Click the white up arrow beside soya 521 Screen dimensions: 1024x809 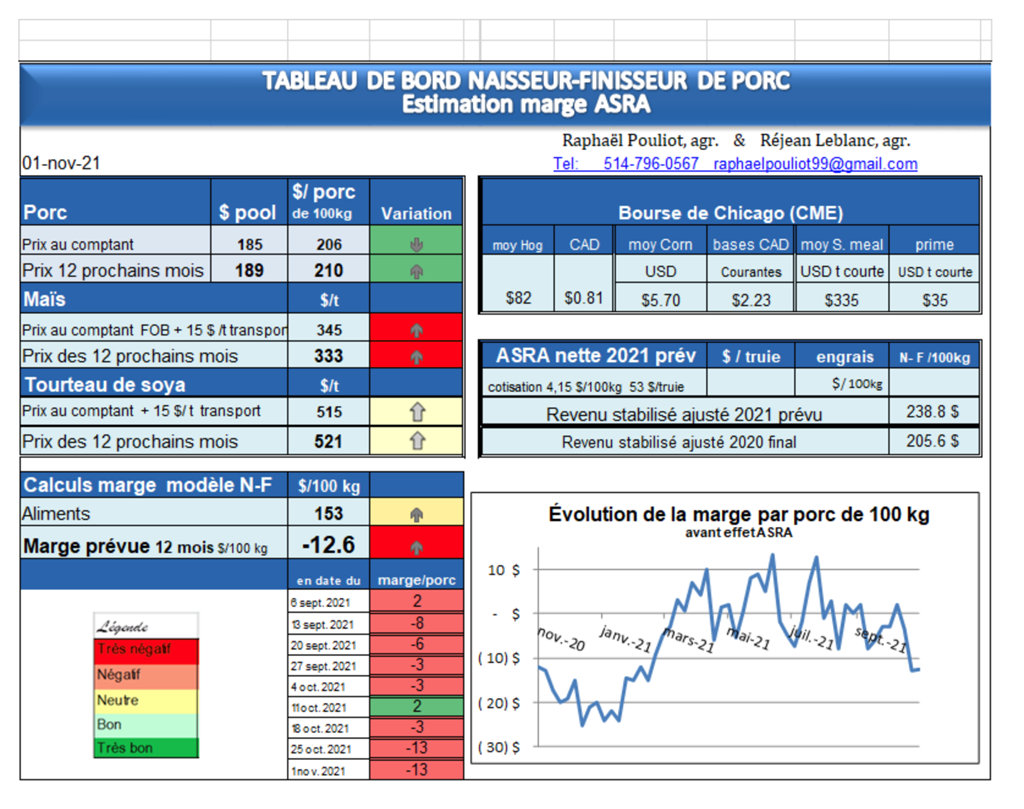pyautogui.click(x=416, y=441)
